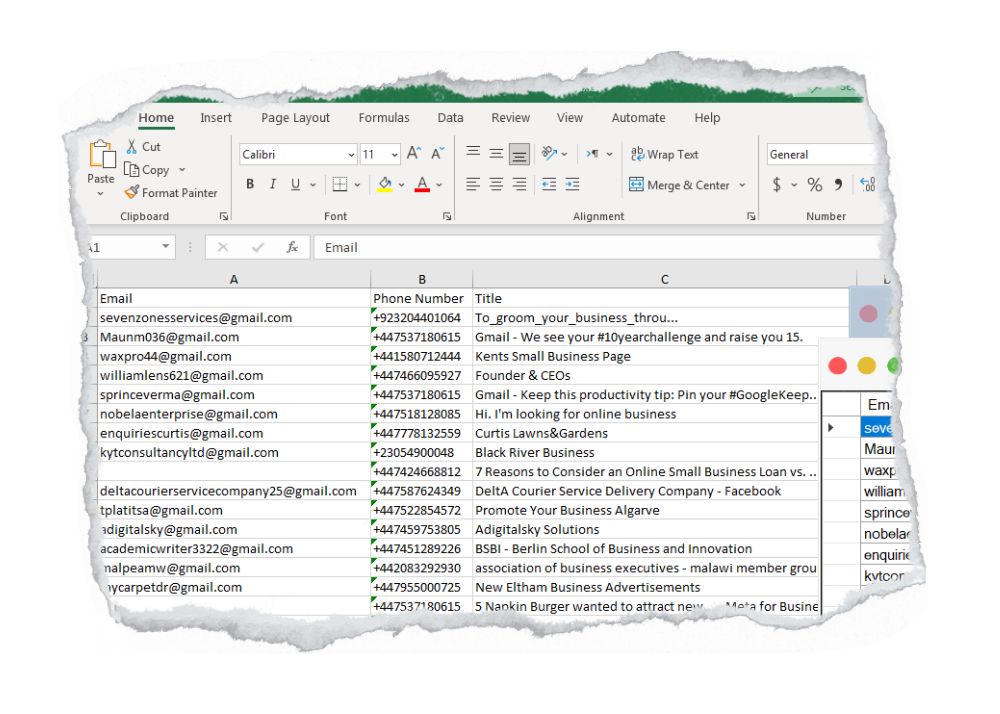The height and width of the screenshot is (714, 1000).
Task: Click the Decrease Indent icon
Action: tap(549, 185)
